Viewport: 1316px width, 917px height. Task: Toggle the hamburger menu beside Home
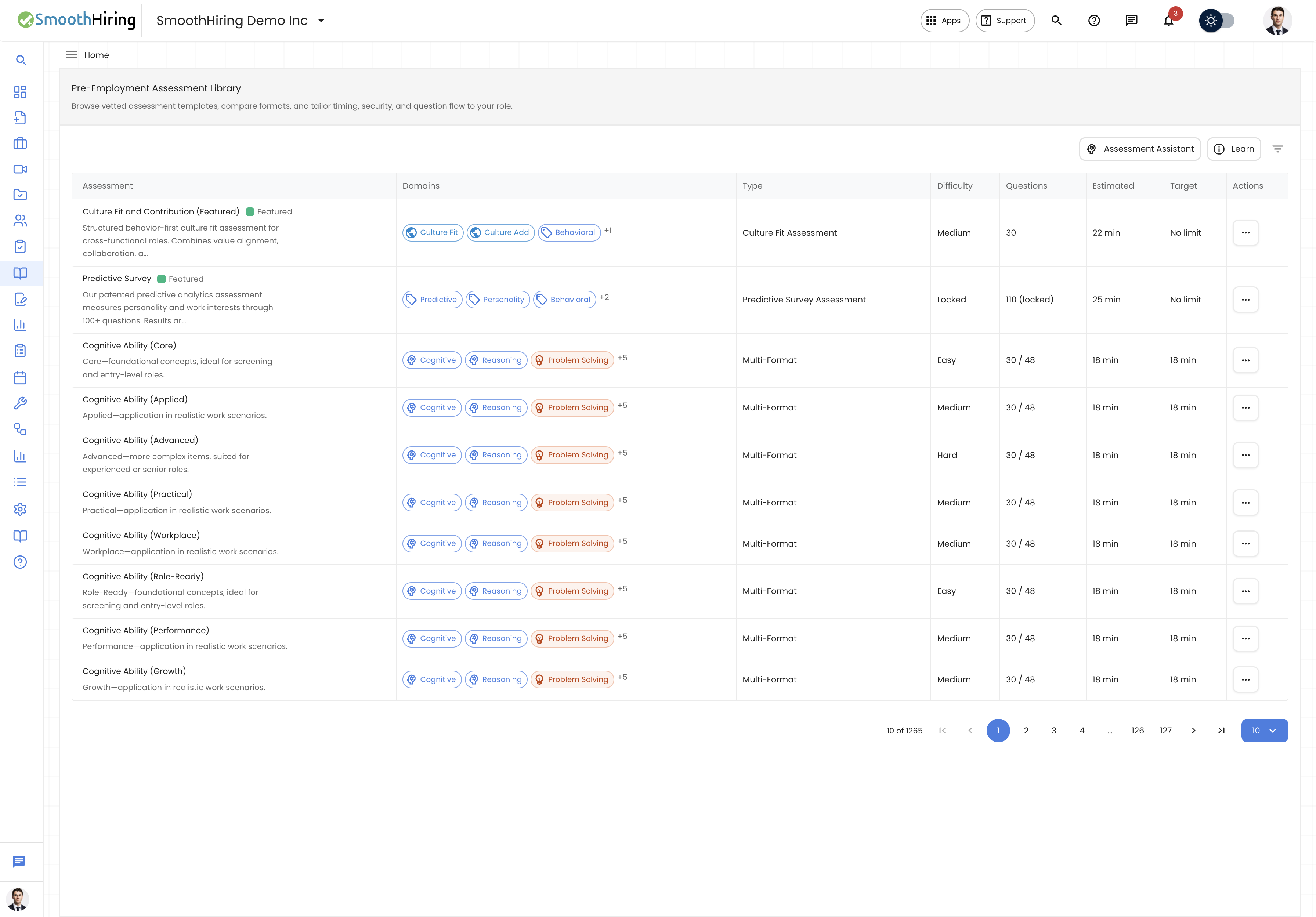(72, 55)
